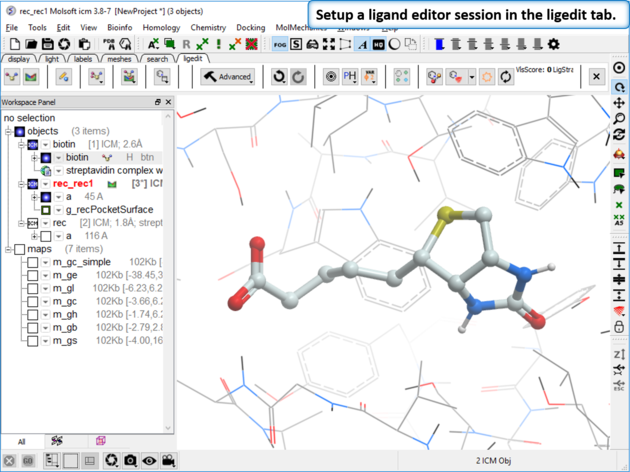This screenshot has width=630, height=472.
Task: Switch to the meshes tab
Action: click(x=120, y=59)
